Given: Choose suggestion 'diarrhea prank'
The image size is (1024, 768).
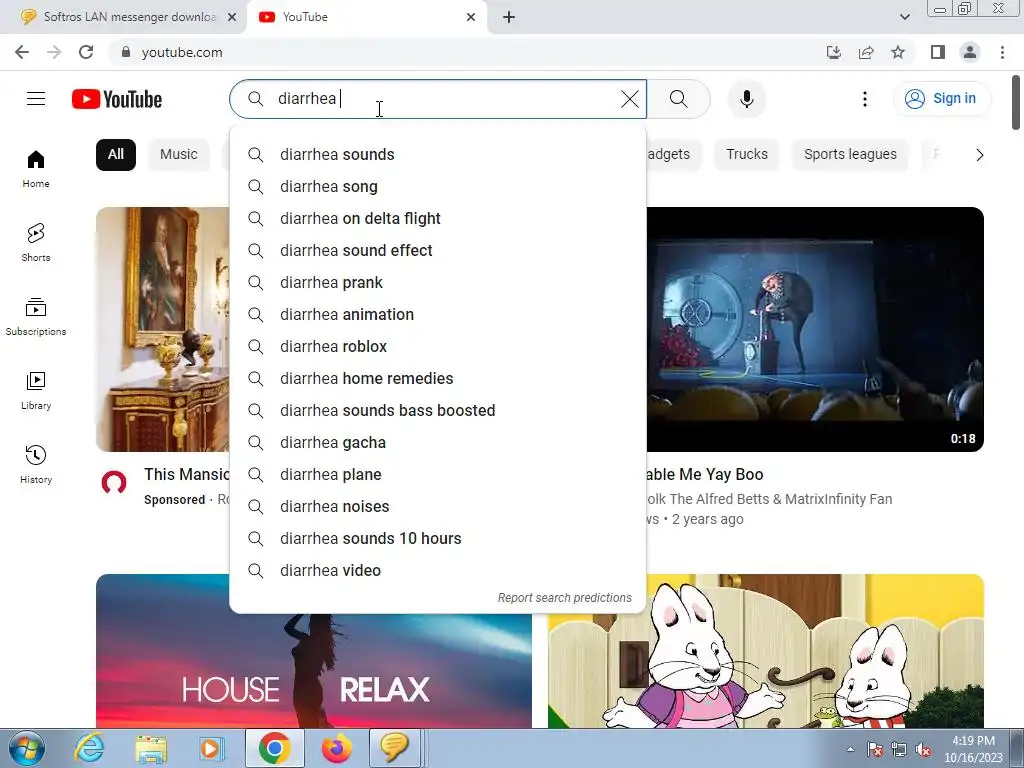Looking at the screenshot, I should pyautogui.click(x=438, y=283).
